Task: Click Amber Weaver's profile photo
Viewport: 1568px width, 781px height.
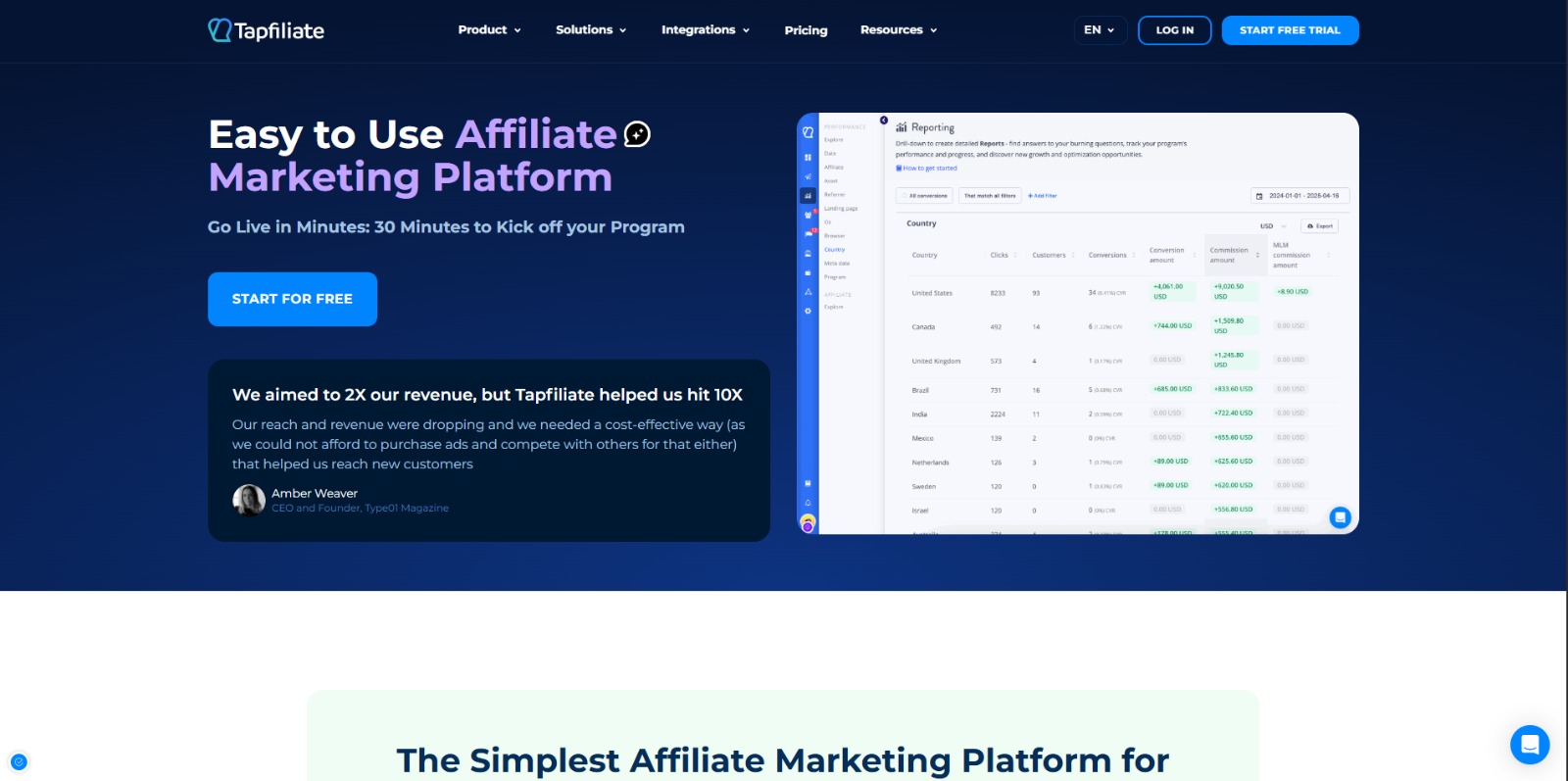Action: pos(249,500)
